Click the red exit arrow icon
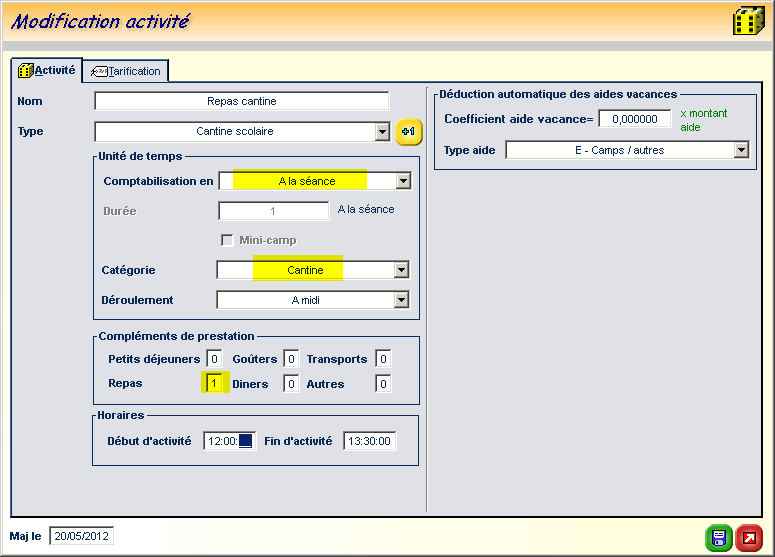 tap(748, 538)
